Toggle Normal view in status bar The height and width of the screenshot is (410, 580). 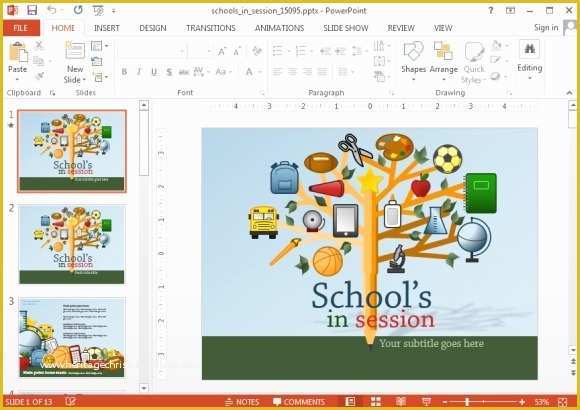pyautogui.click(x=350, y=401)
